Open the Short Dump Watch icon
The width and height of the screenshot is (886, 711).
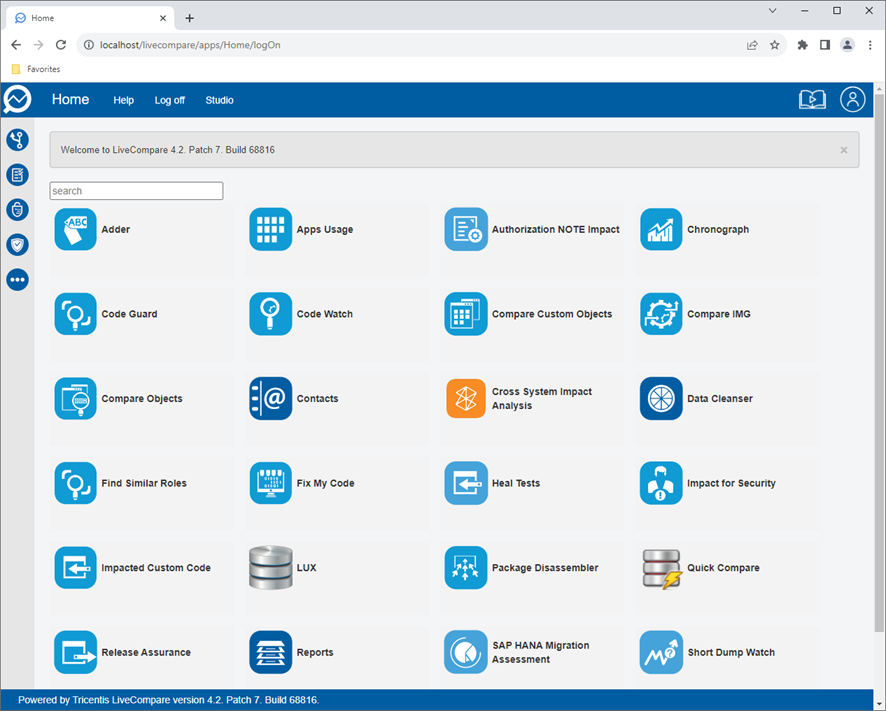click(x=661, y=652)
